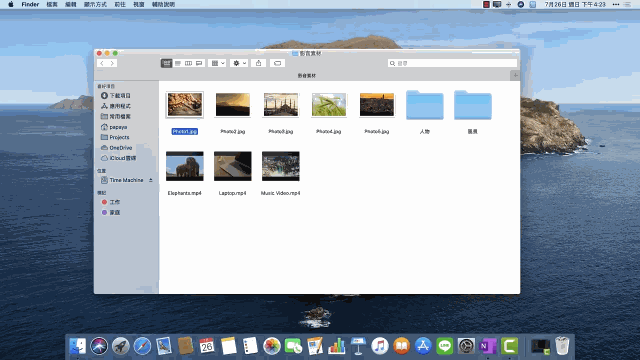
Task: Select Elephants.mp4 video file
Action: (184, 166)
